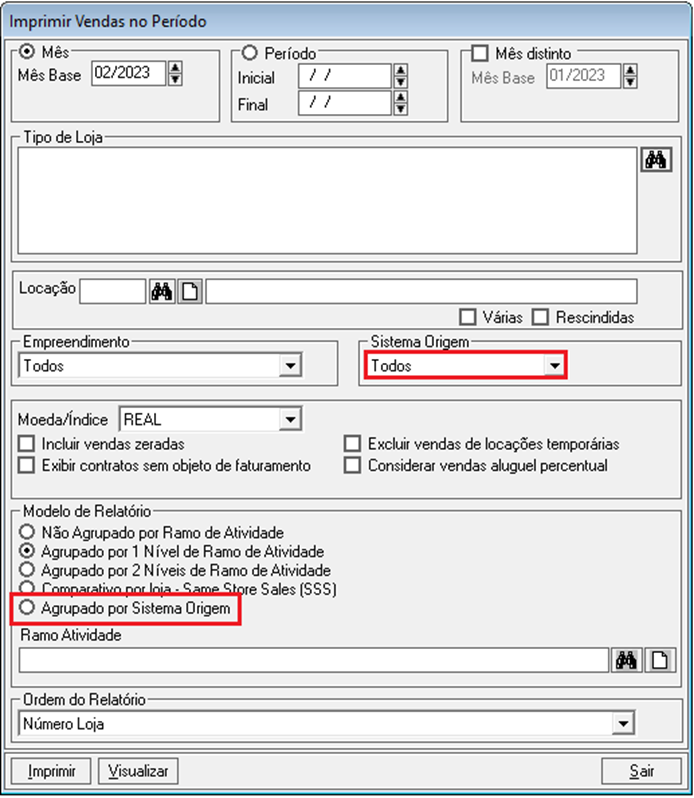Decrease the Inicial date with down arrow

point(400,82)
